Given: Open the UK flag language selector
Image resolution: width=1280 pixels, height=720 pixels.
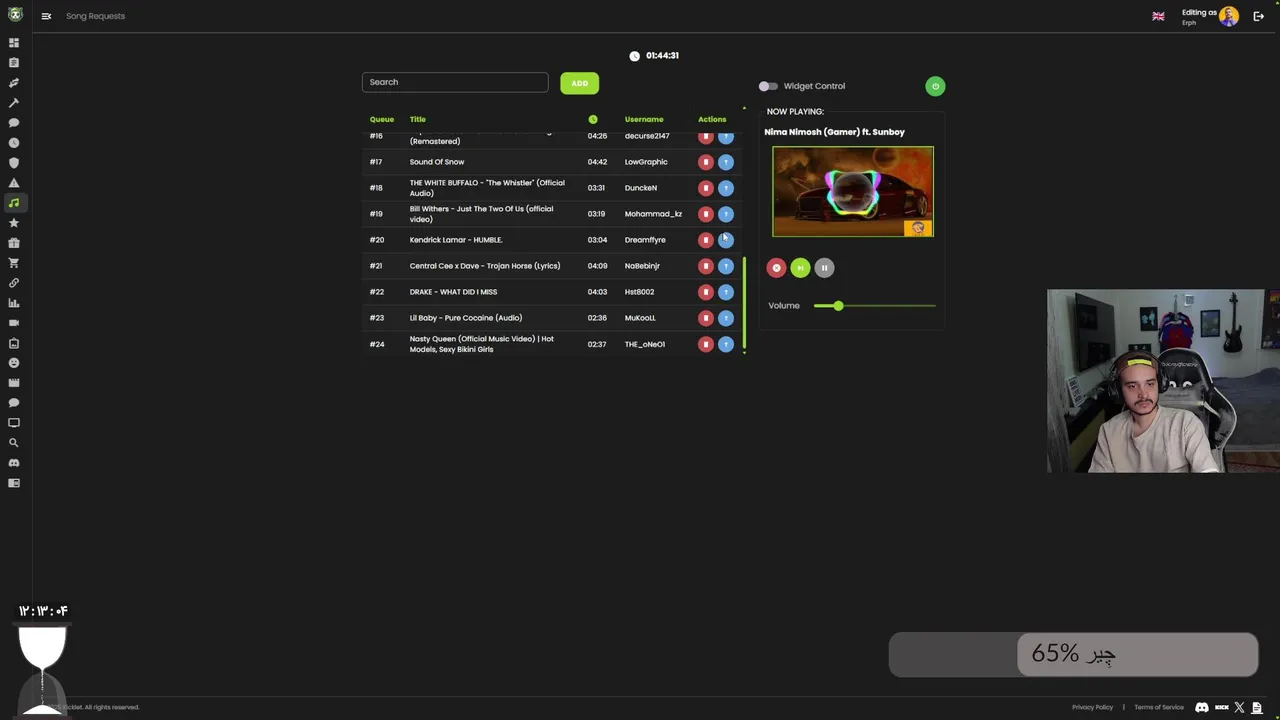Looking at the screenshot, I should [1158, 16].
